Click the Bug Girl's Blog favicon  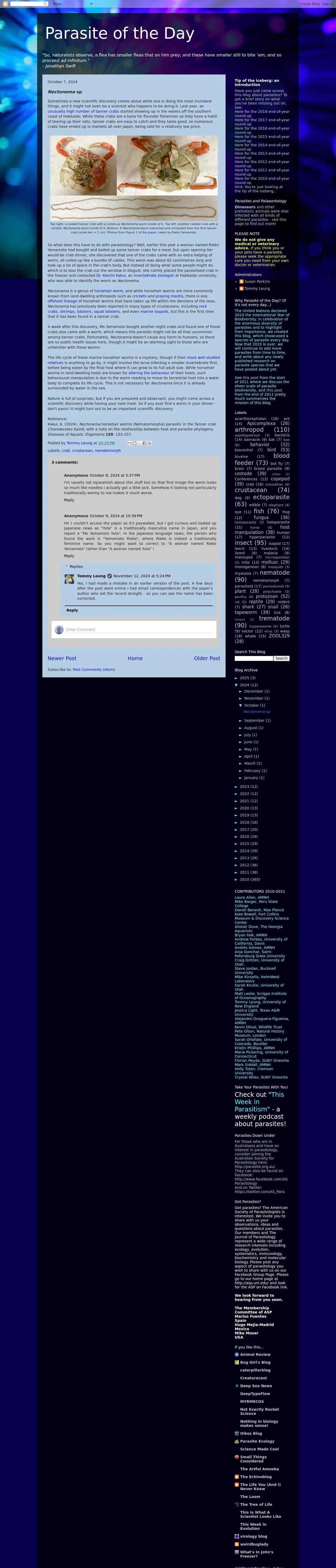click(x=237, y=1362)
